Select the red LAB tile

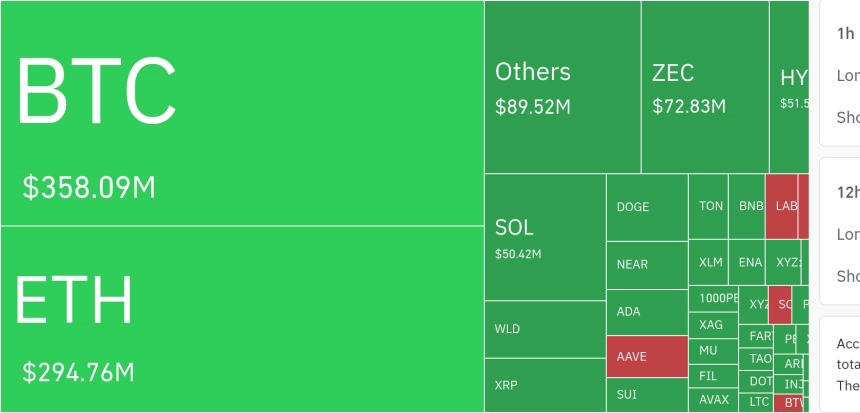782,206
